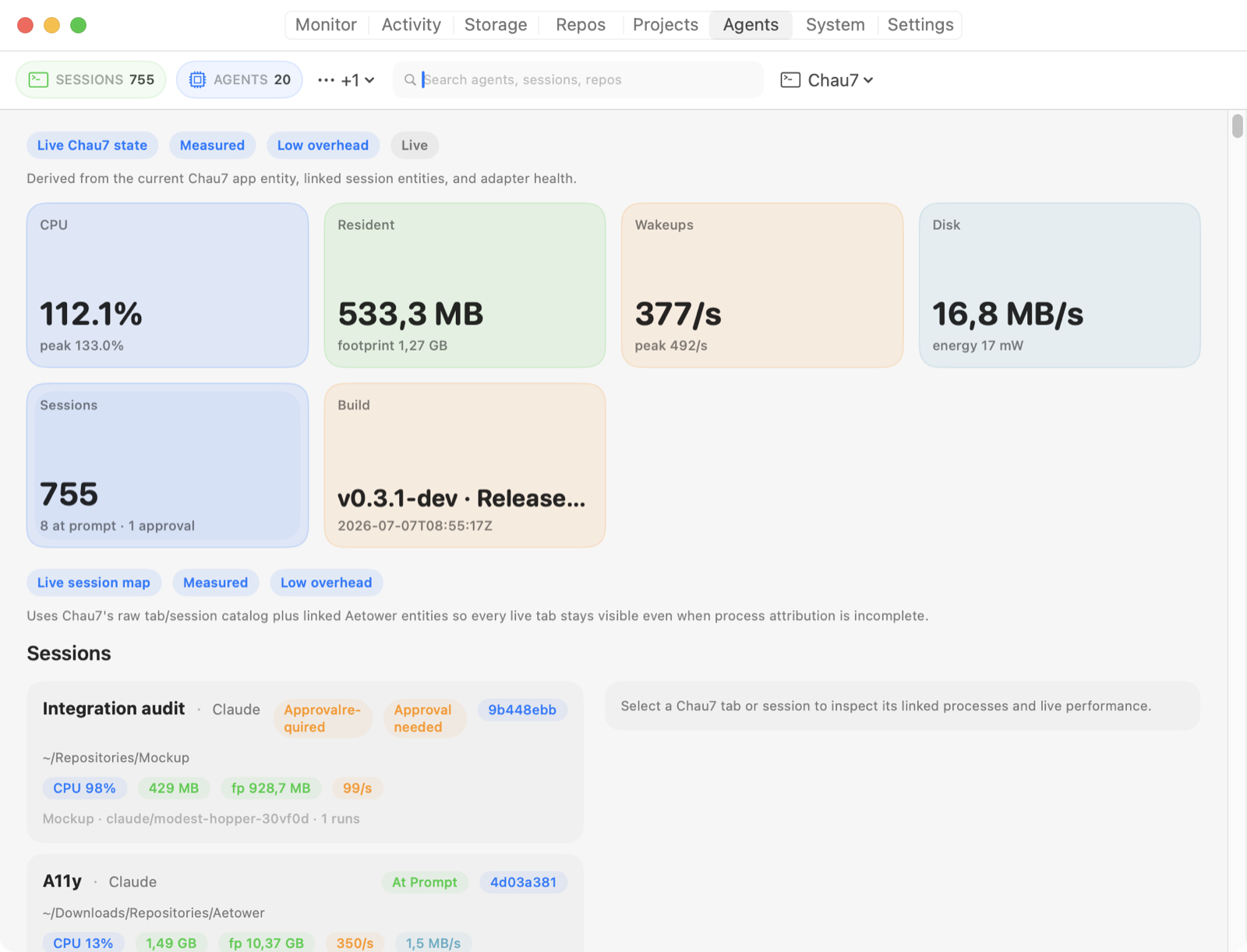The width and height of the screenshot is (1247, 952).
Task: Click the ~/Repositories/Mockup path
Action: click(116, 757)
